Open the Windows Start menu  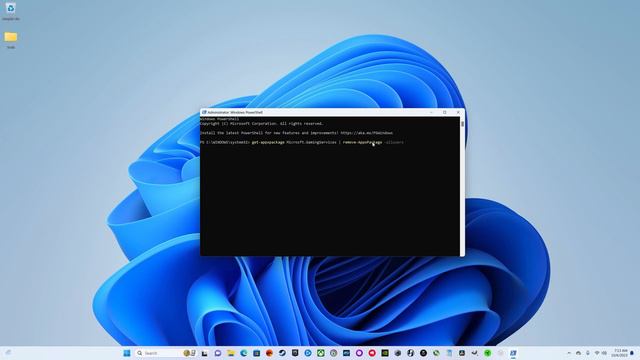(127, 353)
